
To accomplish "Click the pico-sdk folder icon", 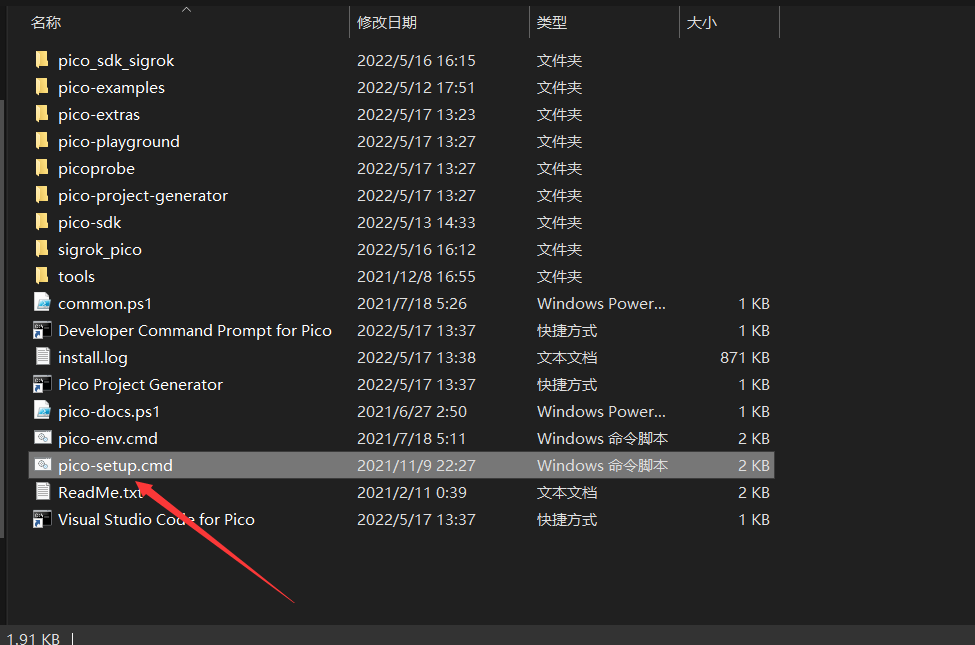I will coord(42,222).
